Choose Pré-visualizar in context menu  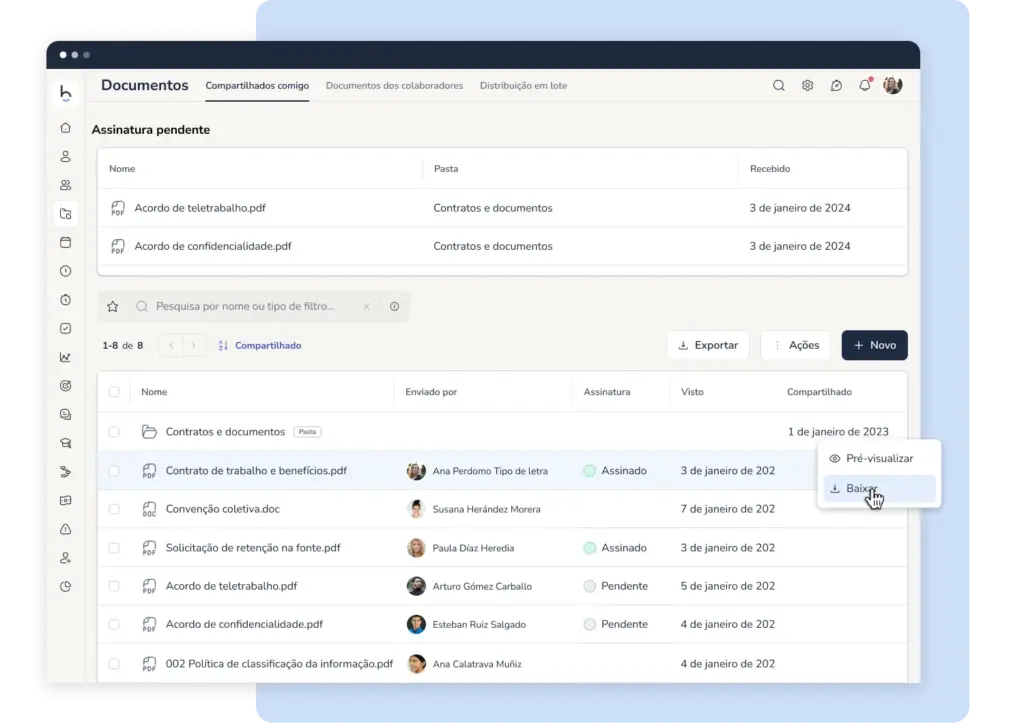click(879, 458)
